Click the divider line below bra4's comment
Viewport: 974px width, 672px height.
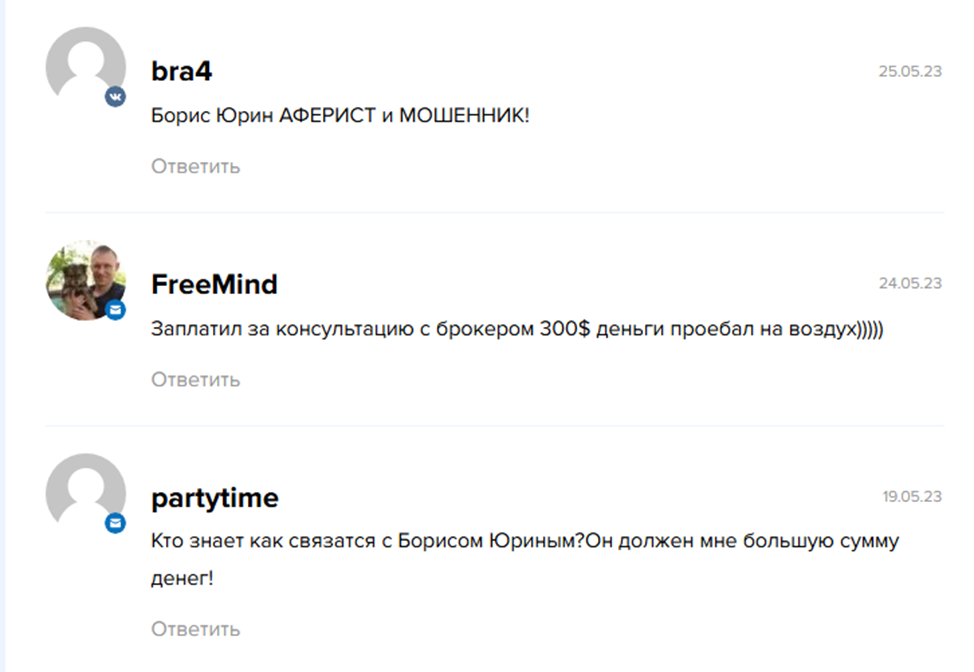tap(494, 212)
